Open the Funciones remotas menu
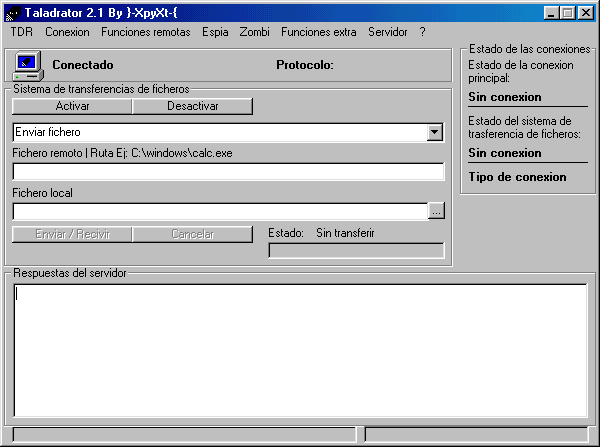600x447 pixels. point(147,32)
